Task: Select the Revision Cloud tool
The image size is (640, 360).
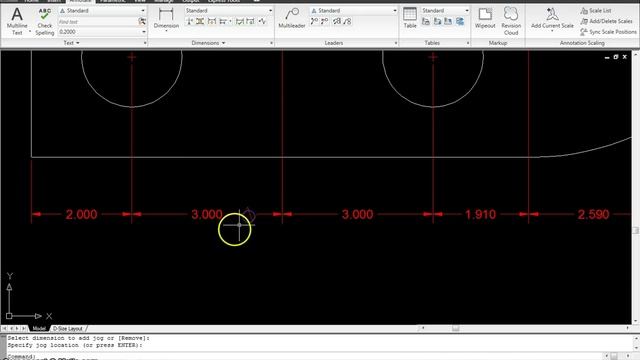Action: pyautogui.click(x=511, y=21)
